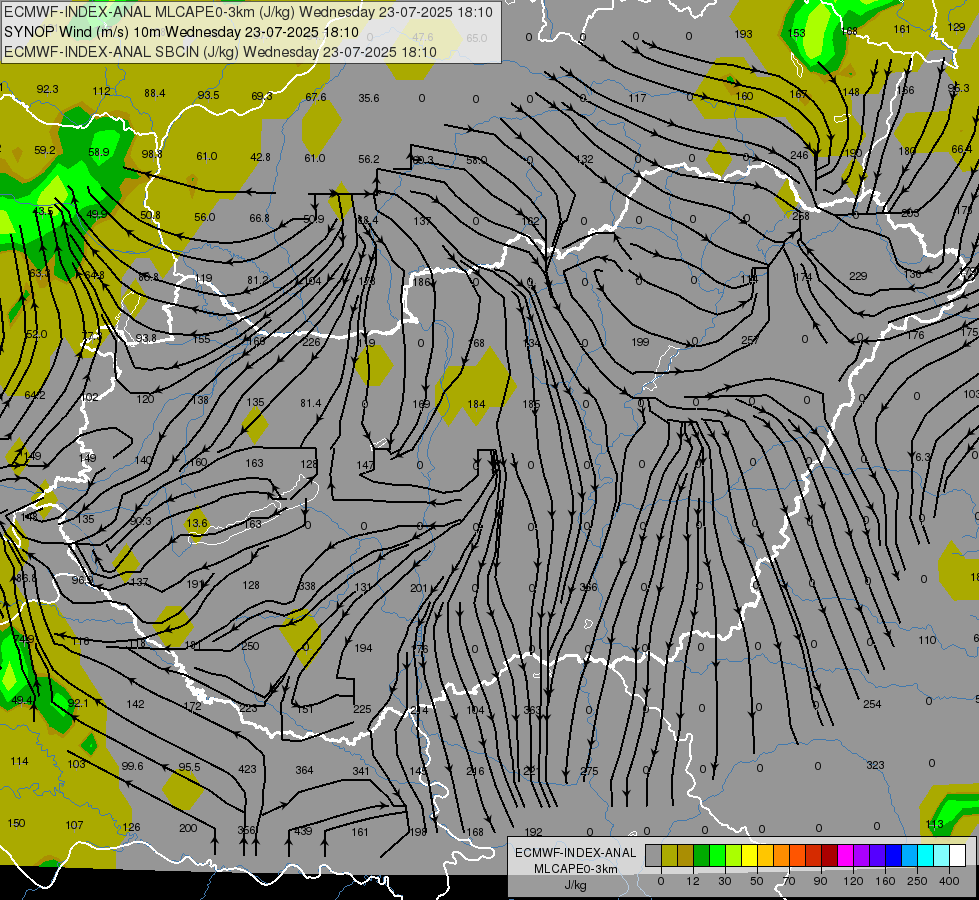Image resolution: width=979 pixels, height=900 pixels.
Task: Click the map value 92.3
Action: coord(47,89)
